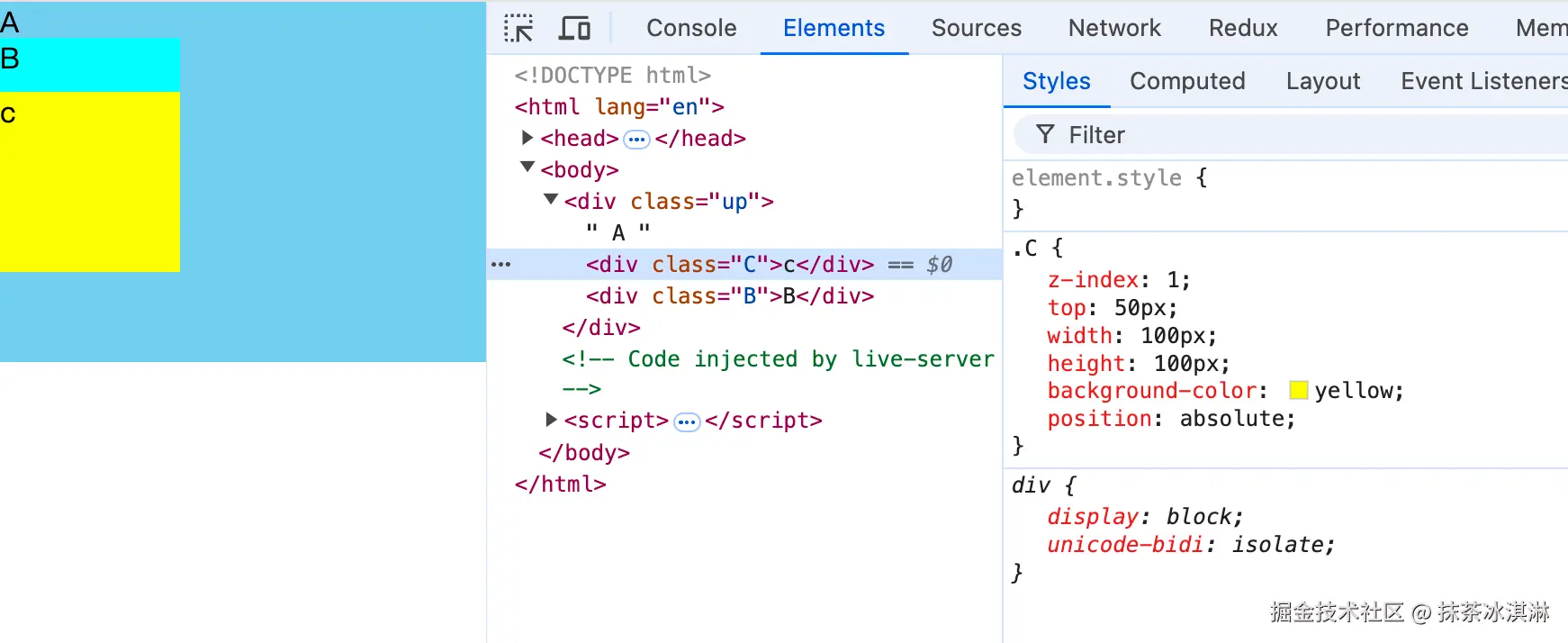Select the Styles subtab
The image size is (1568, 643).
(1057, 81)
